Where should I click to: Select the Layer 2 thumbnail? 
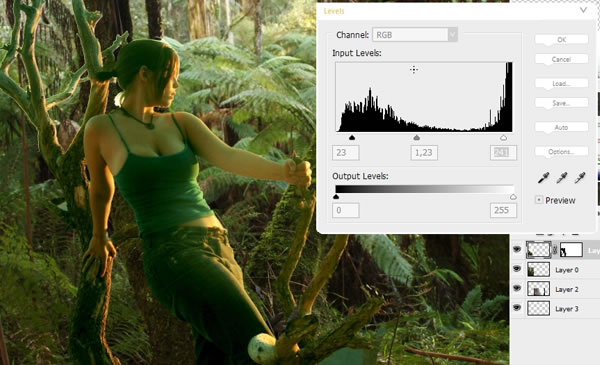pos(538,289)
